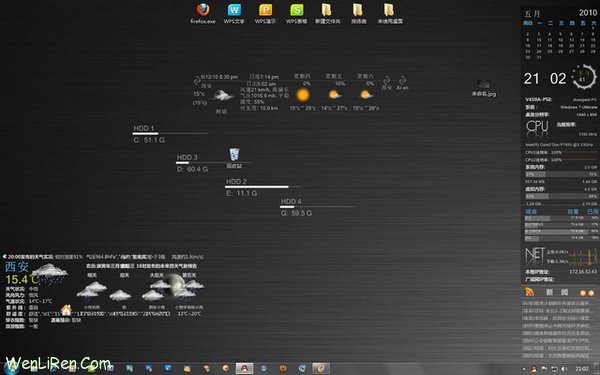Click the 星期五 partly cloudy forecast icon
This screenshot has width=600, height=375.
pos(334,95)
